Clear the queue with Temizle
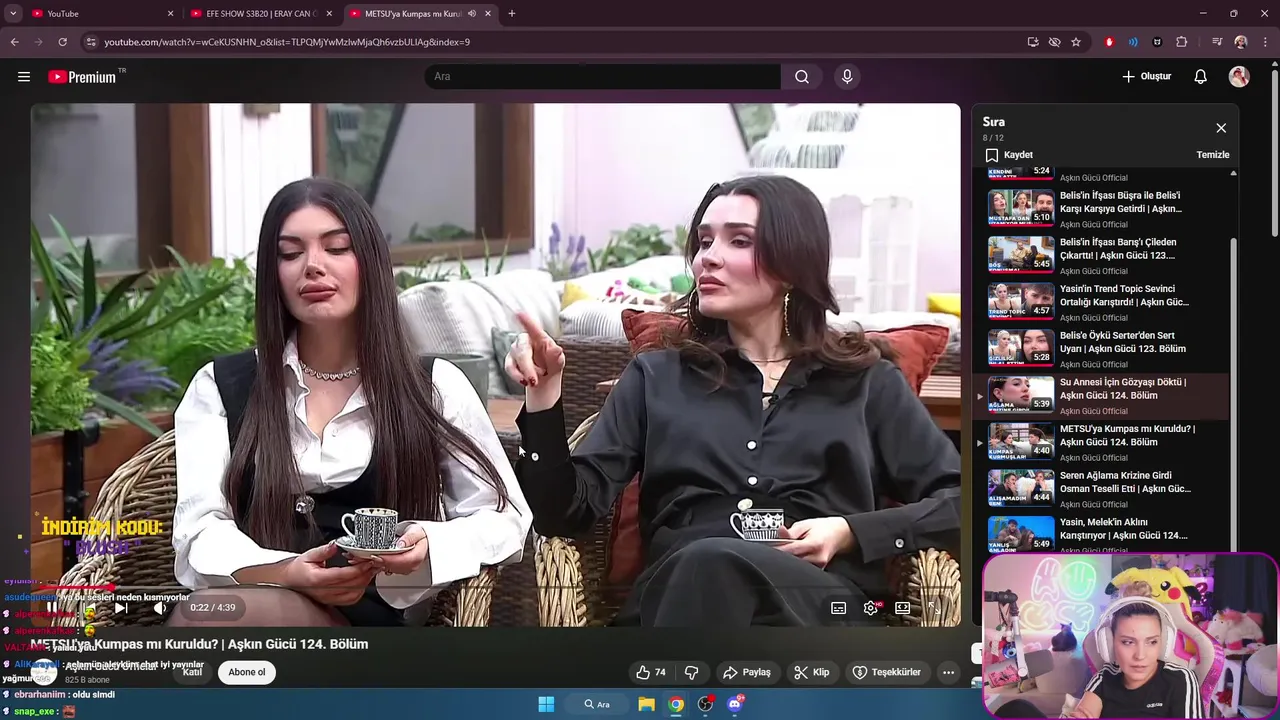 click(1213, 155)
